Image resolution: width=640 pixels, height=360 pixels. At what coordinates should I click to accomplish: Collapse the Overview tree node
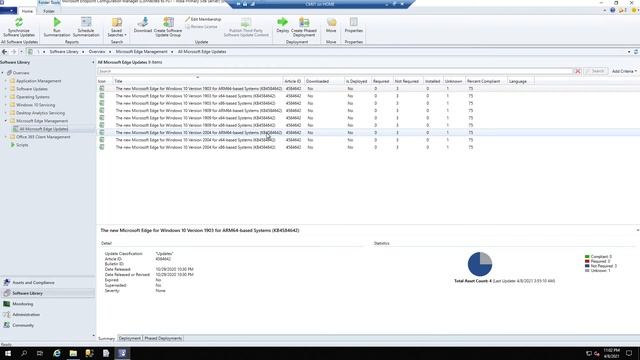[2, 73]
